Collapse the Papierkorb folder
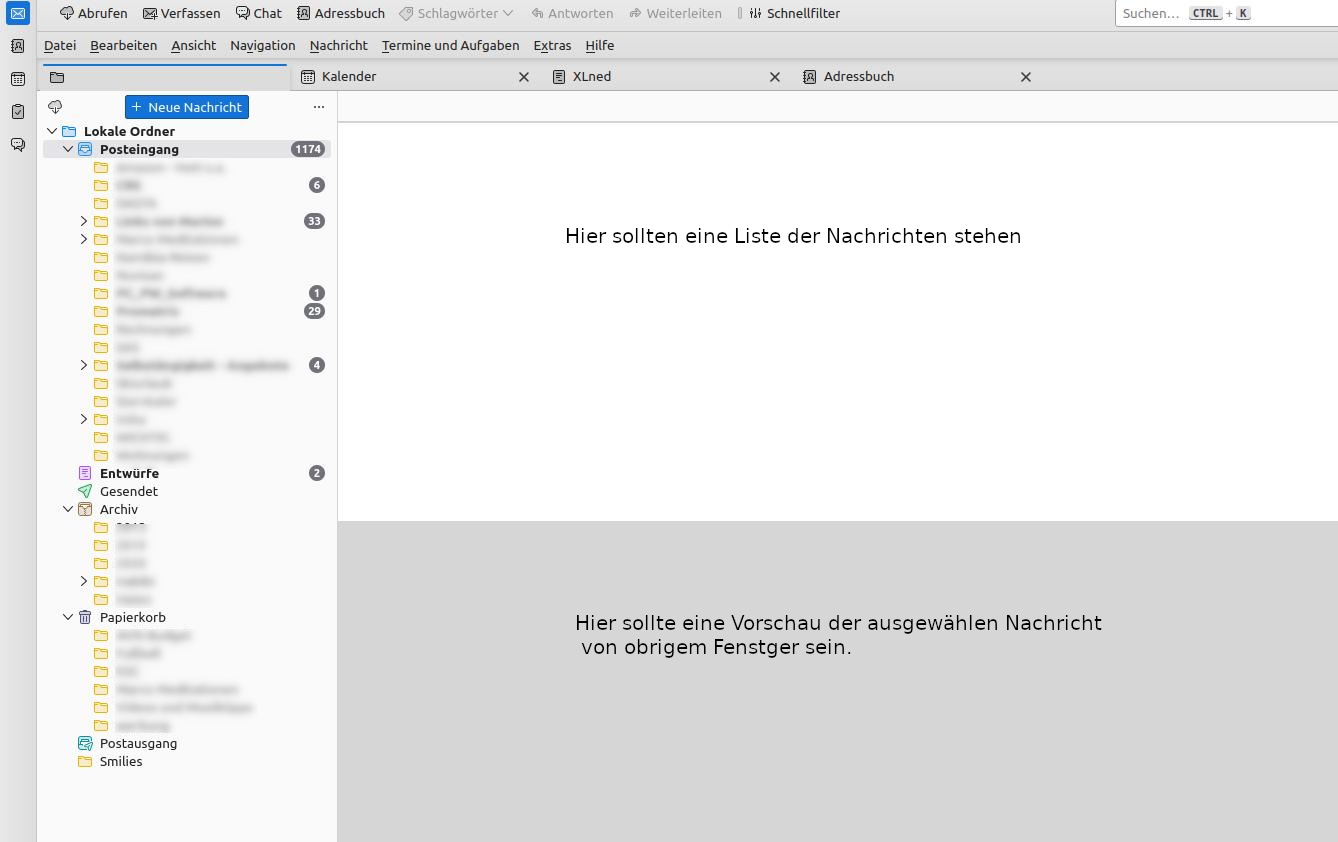 tap(68, 617)
